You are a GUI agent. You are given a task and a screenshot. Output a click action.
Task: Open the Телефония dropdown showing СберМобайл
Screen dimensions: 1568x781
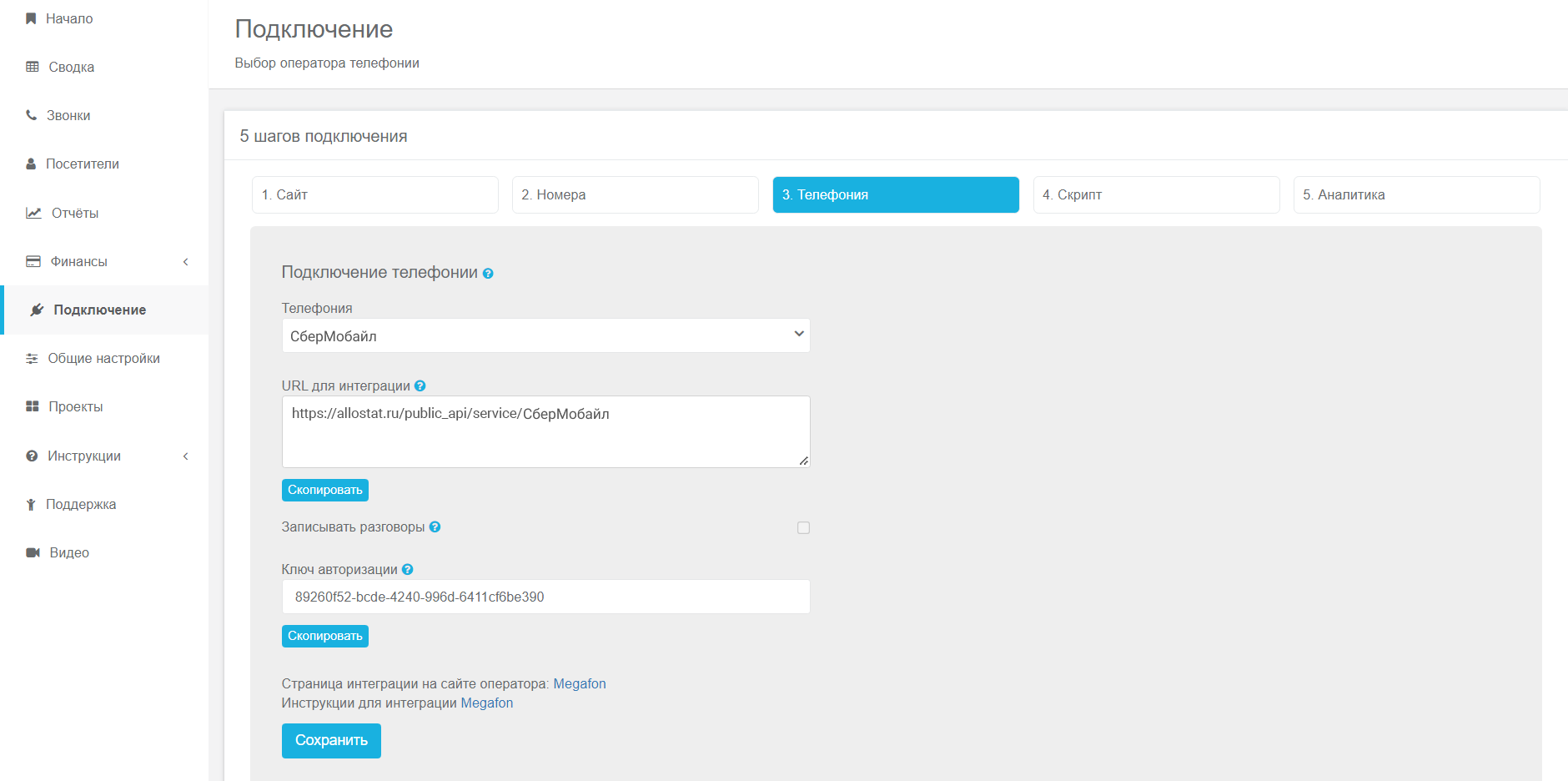[545, 335]
